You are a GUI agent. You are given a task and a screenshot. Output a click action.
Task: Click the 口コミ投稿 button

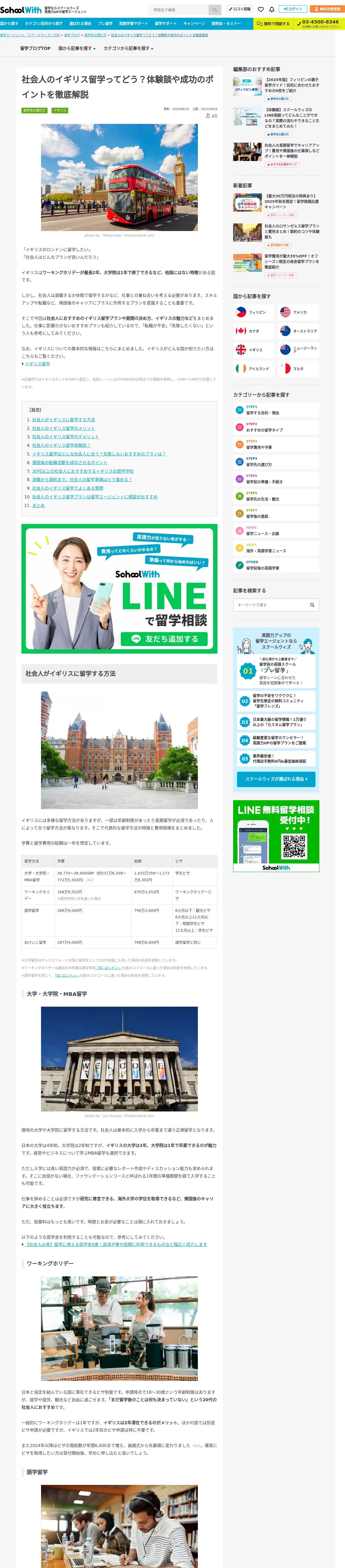[240, 10]
